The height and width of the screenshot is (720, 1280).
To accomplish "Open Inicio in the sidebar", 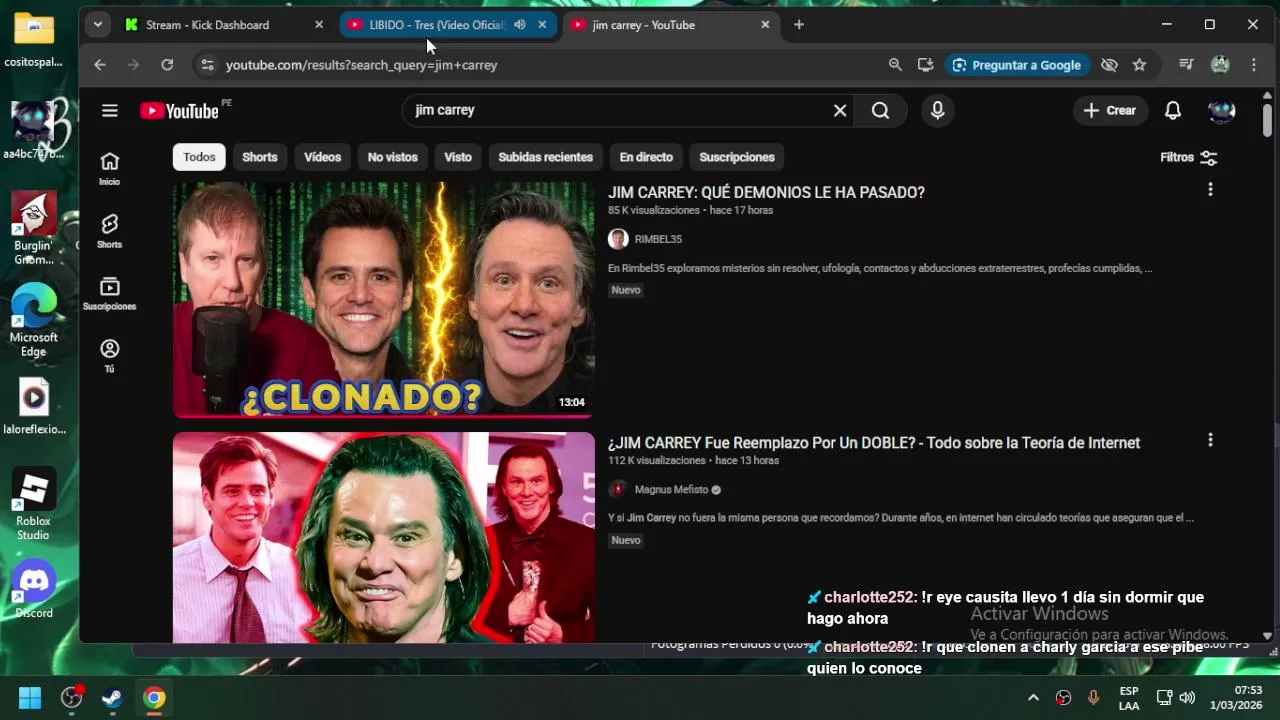I will coord(110,168).
